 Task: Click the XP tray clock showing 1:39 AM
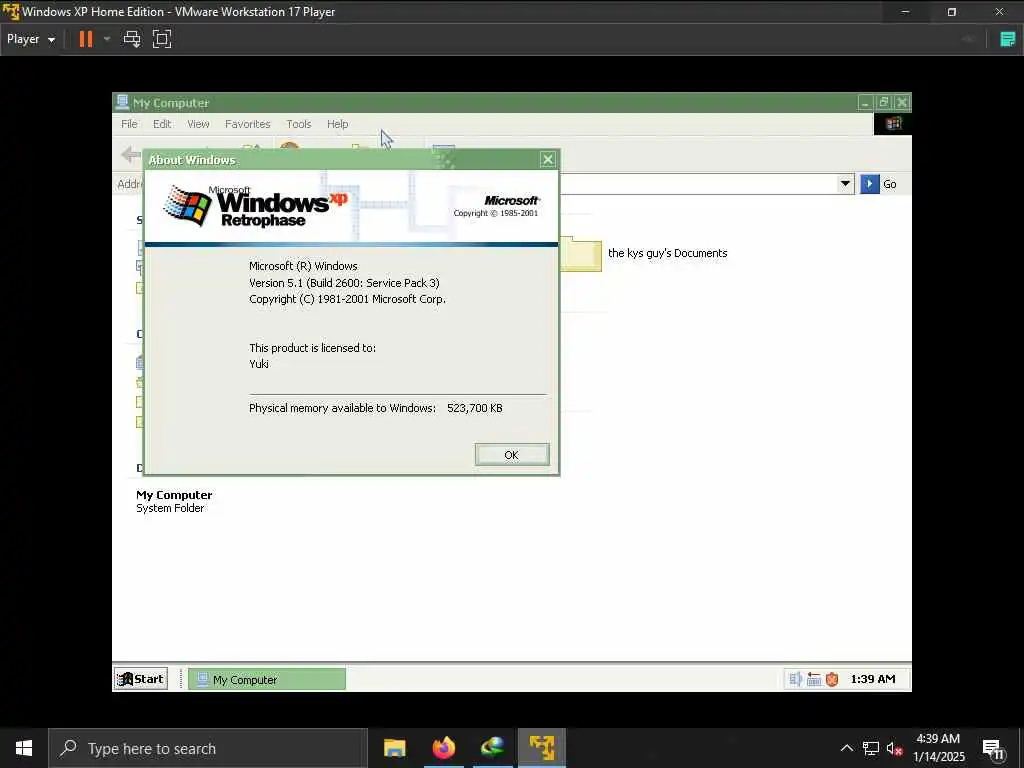point(872,679)
